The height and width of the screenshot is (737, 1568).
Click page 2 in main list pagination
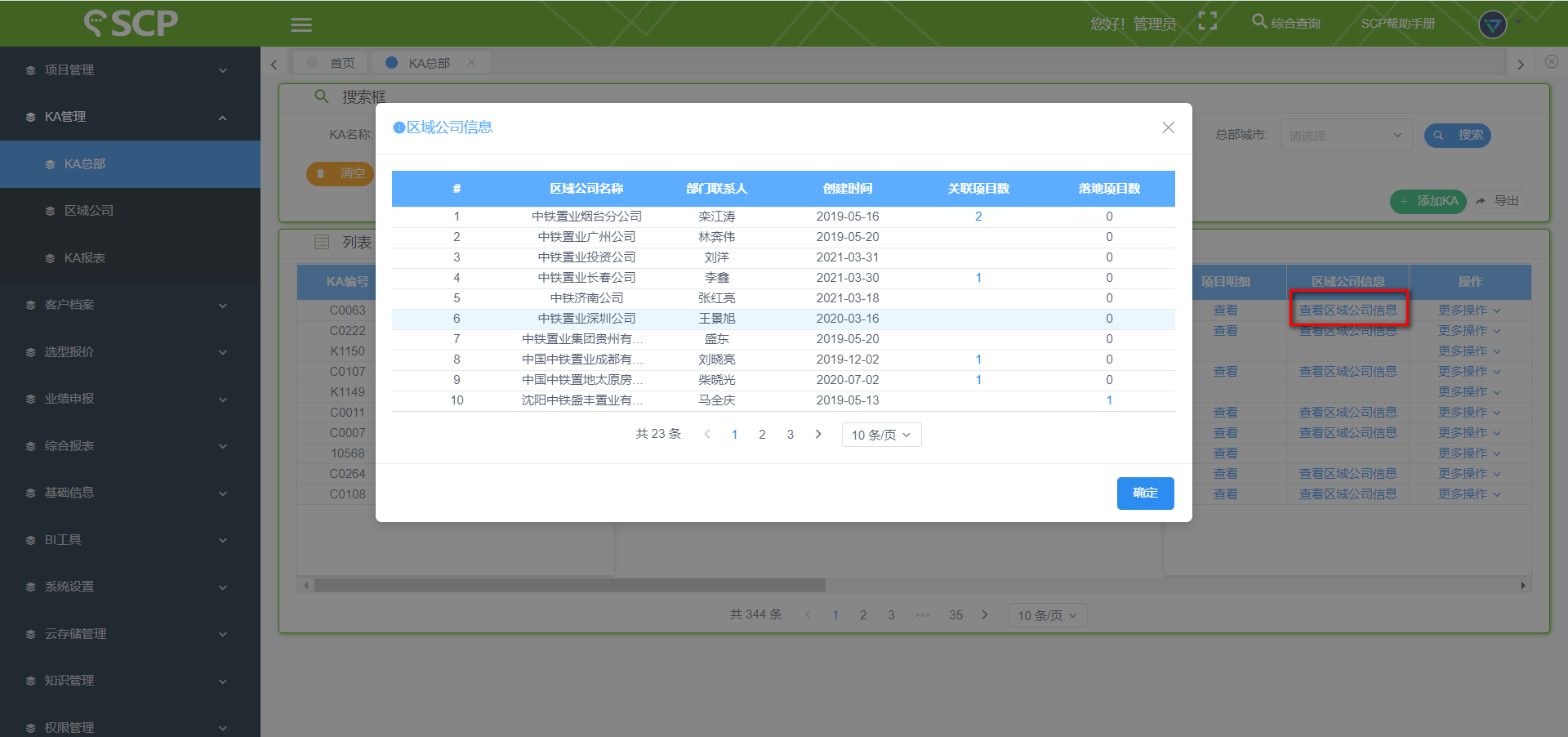(862, 615)
